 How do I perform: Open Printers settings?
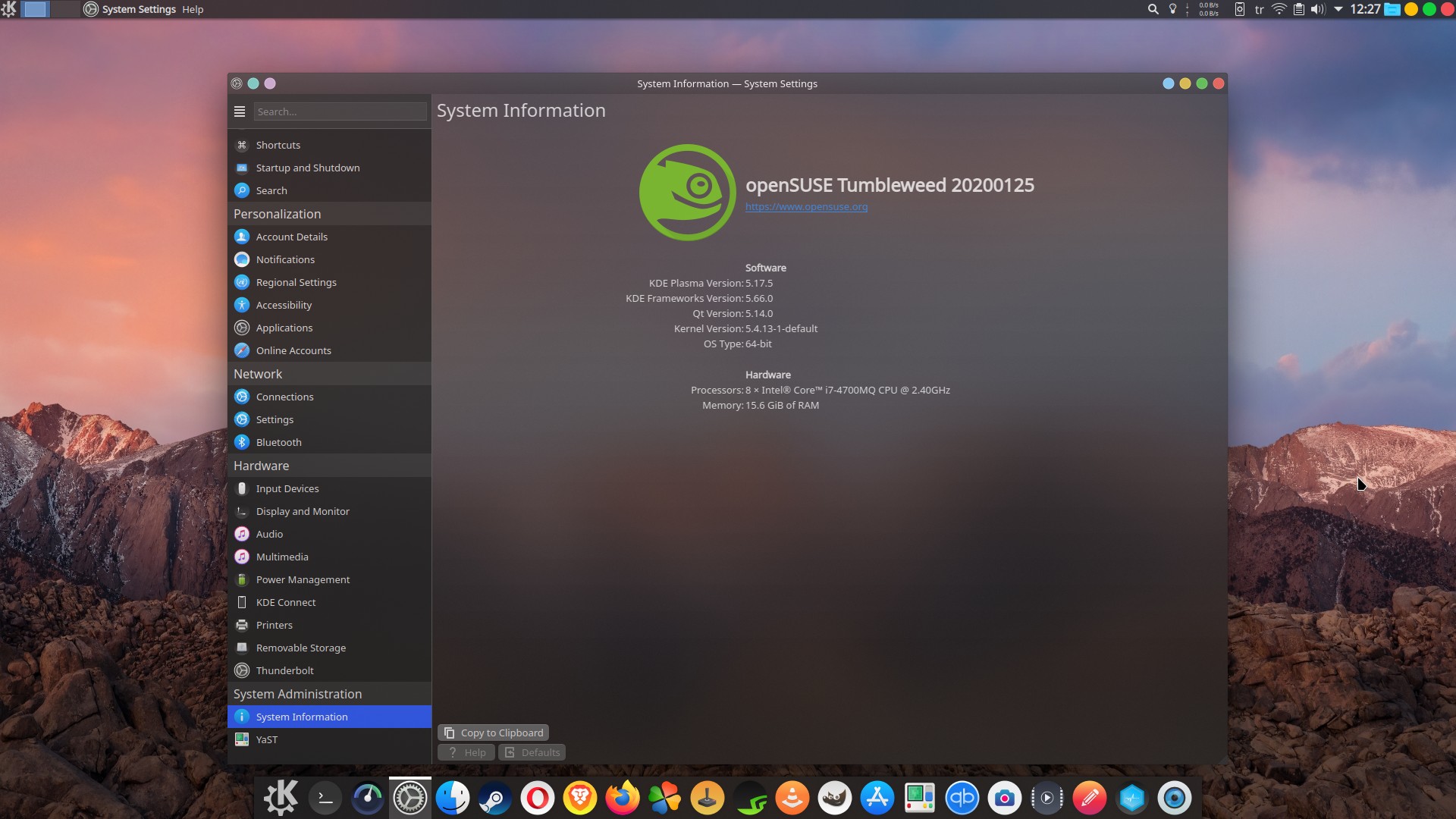pos(329,625)
